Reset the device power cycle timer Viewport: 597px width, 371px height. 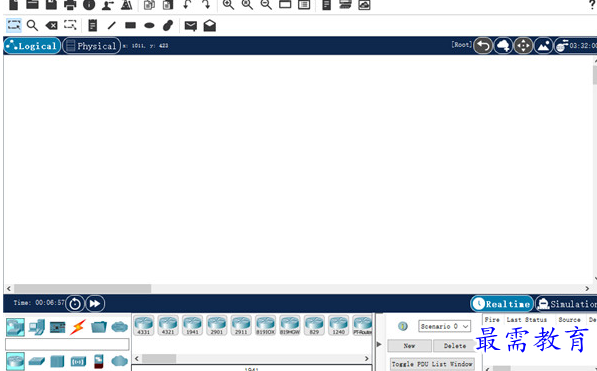point(75,304)
